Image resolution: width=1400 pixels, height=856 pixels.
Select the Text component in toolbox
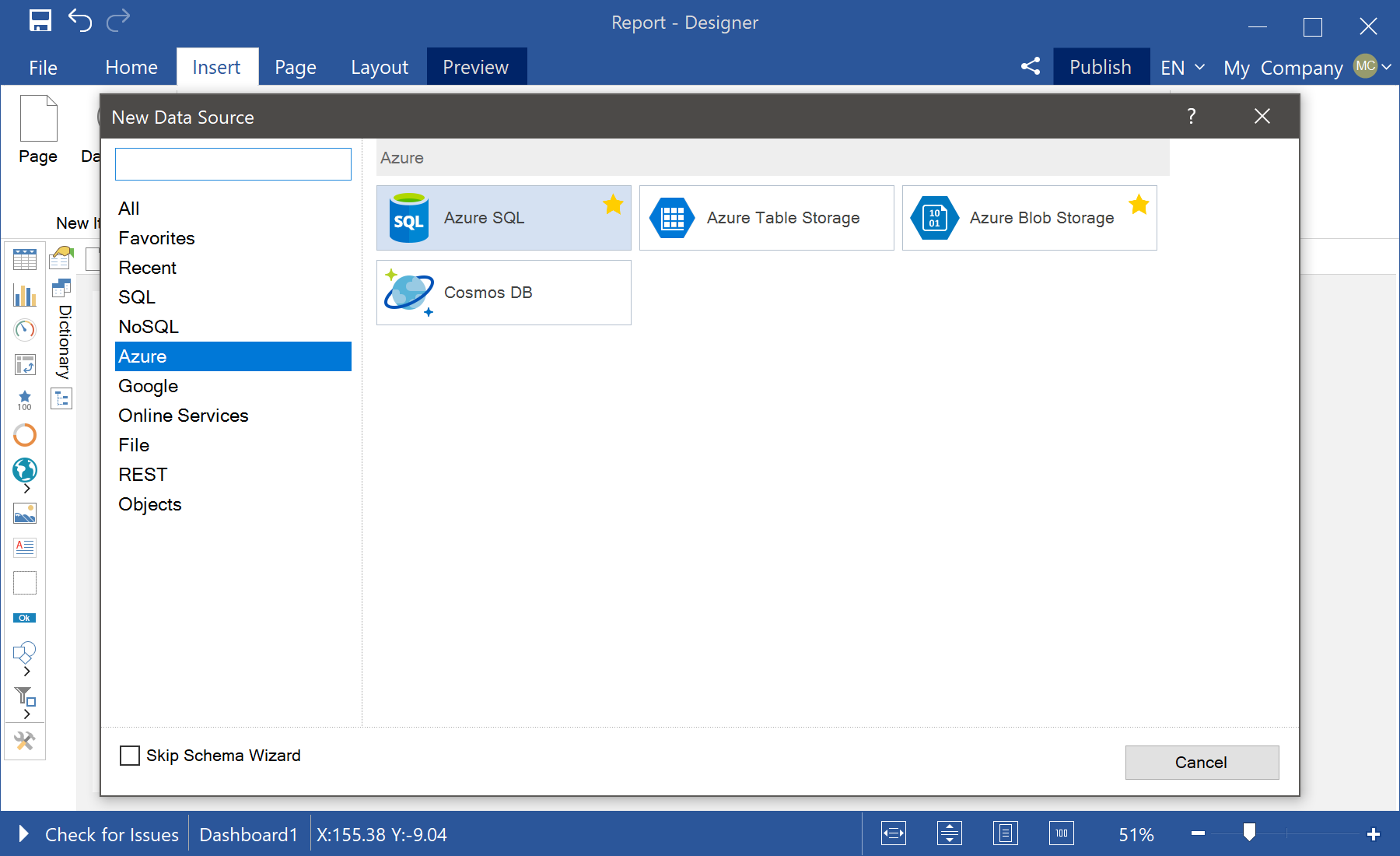click(25, 548)
